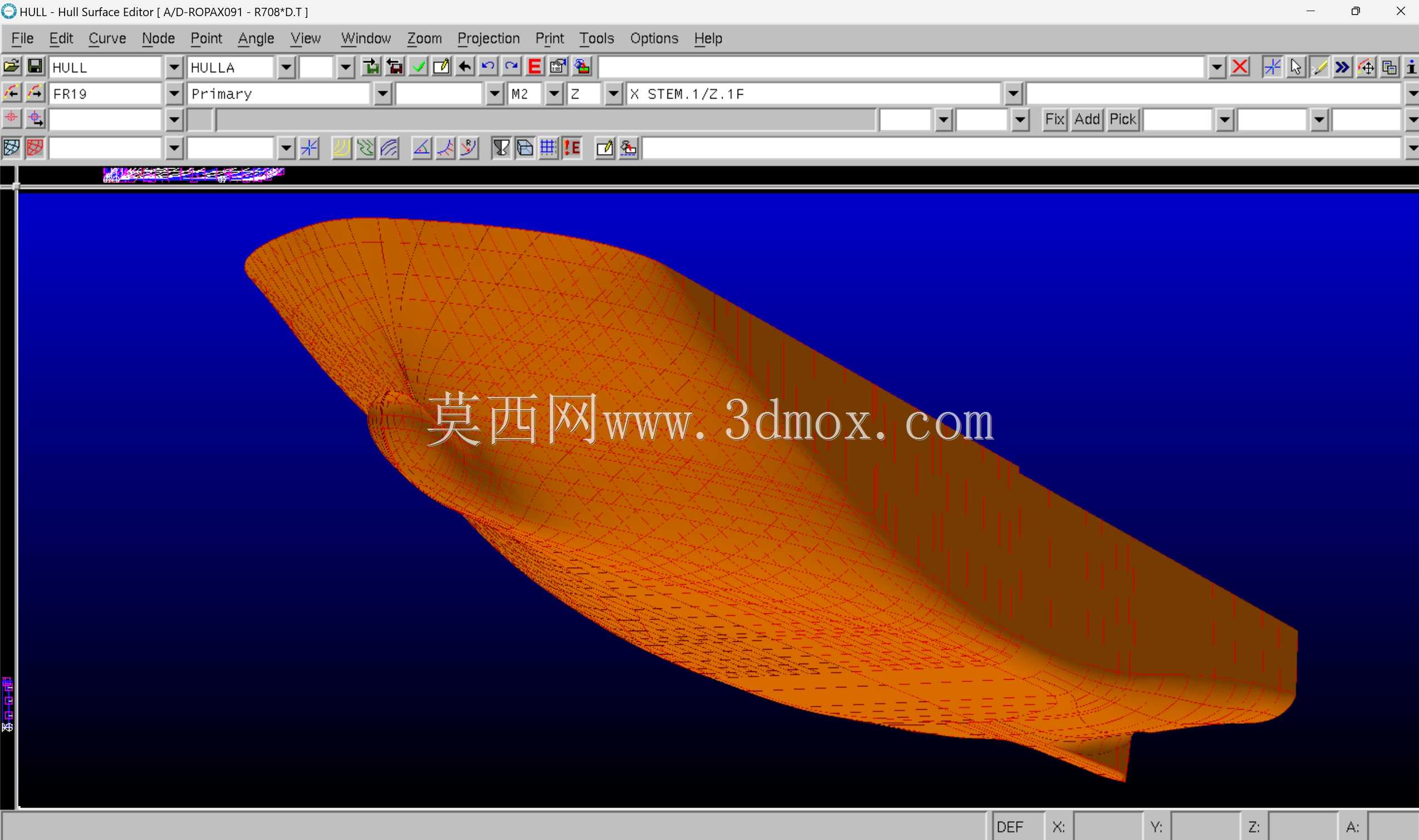Click the blue undo arrow icon
Screen dimensions: 1419x840
(x=488, y=67)
